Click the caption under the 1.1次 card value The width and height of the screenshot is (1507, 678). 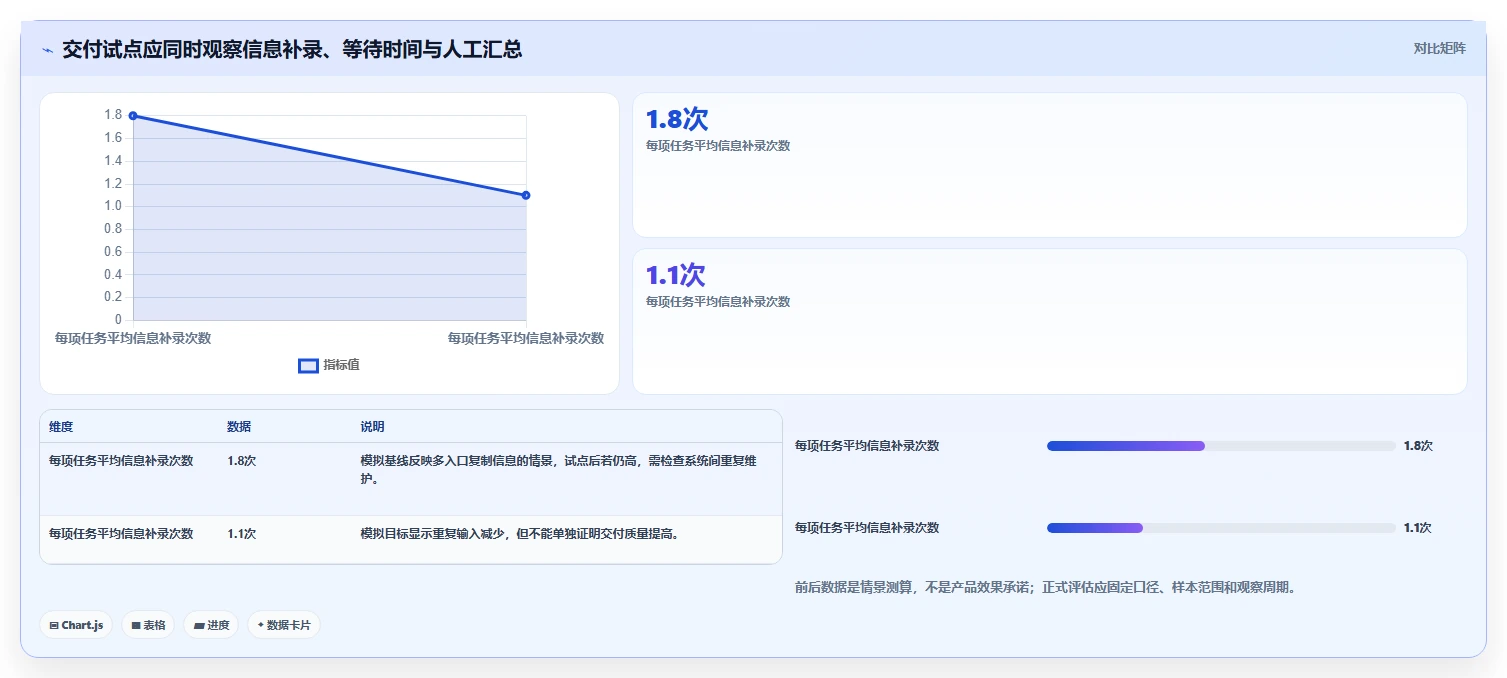coord(718,302)
